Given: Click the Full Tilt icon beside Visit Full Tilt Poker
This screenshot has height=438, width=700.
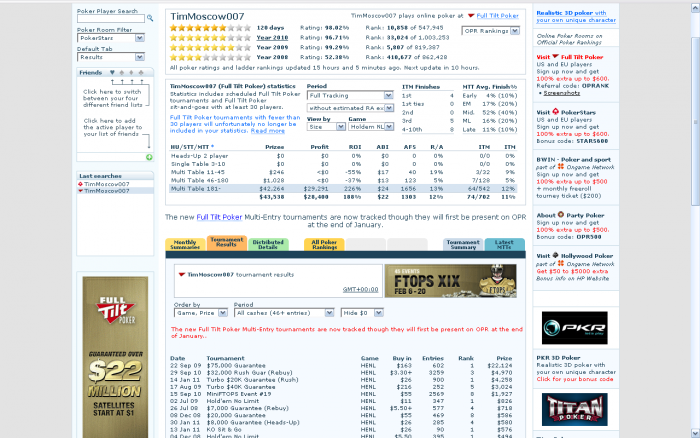Looking at the screenshot, I should 555,57.
